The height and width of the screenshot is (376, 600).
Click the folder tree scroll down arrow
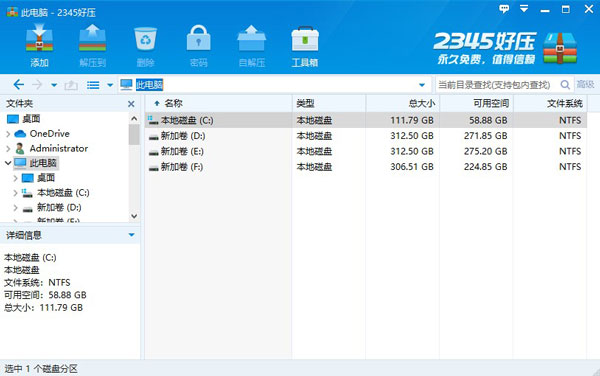point(134,216)
